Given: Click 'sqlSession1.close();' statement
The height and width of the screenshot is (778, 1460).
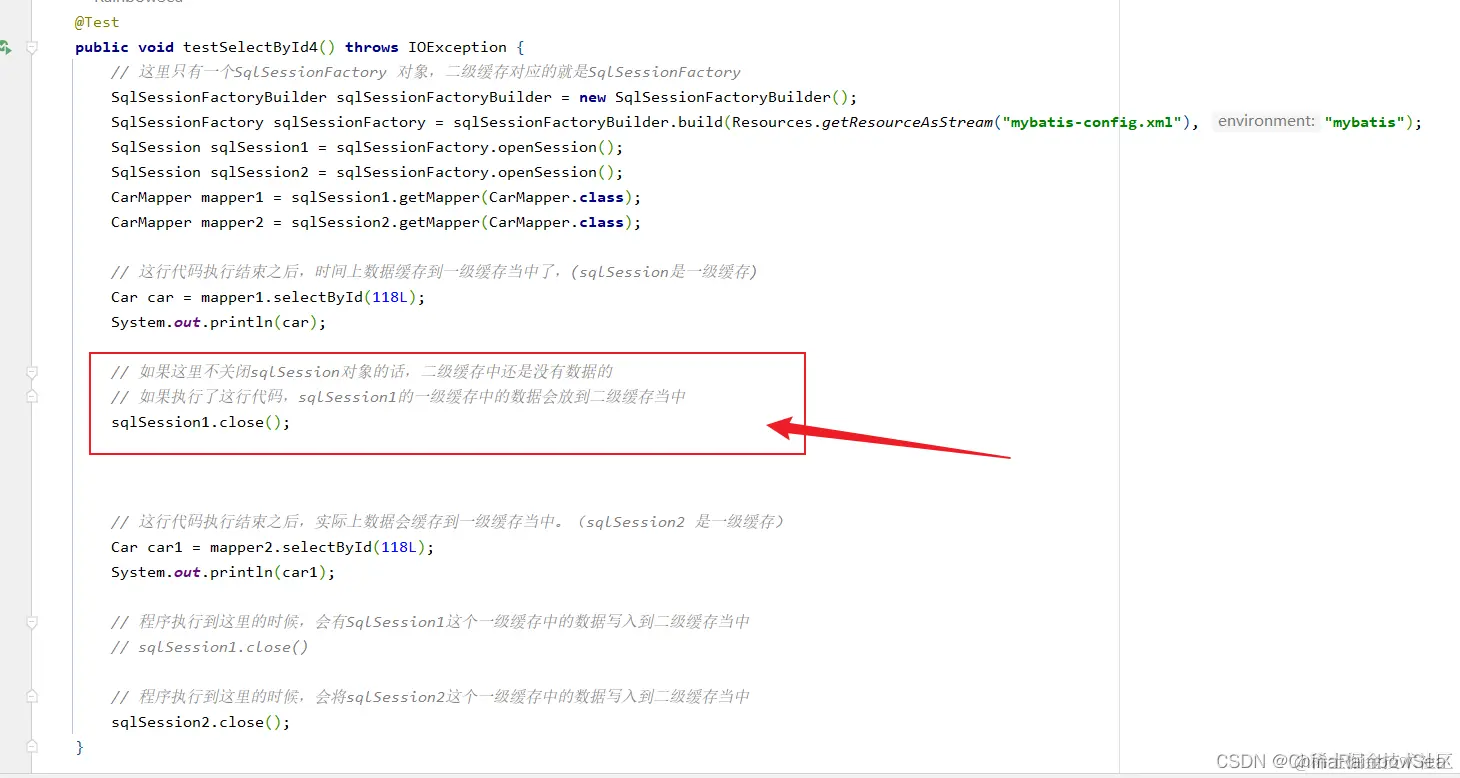Looking at the screenshot, I should [x=201, y=422].
